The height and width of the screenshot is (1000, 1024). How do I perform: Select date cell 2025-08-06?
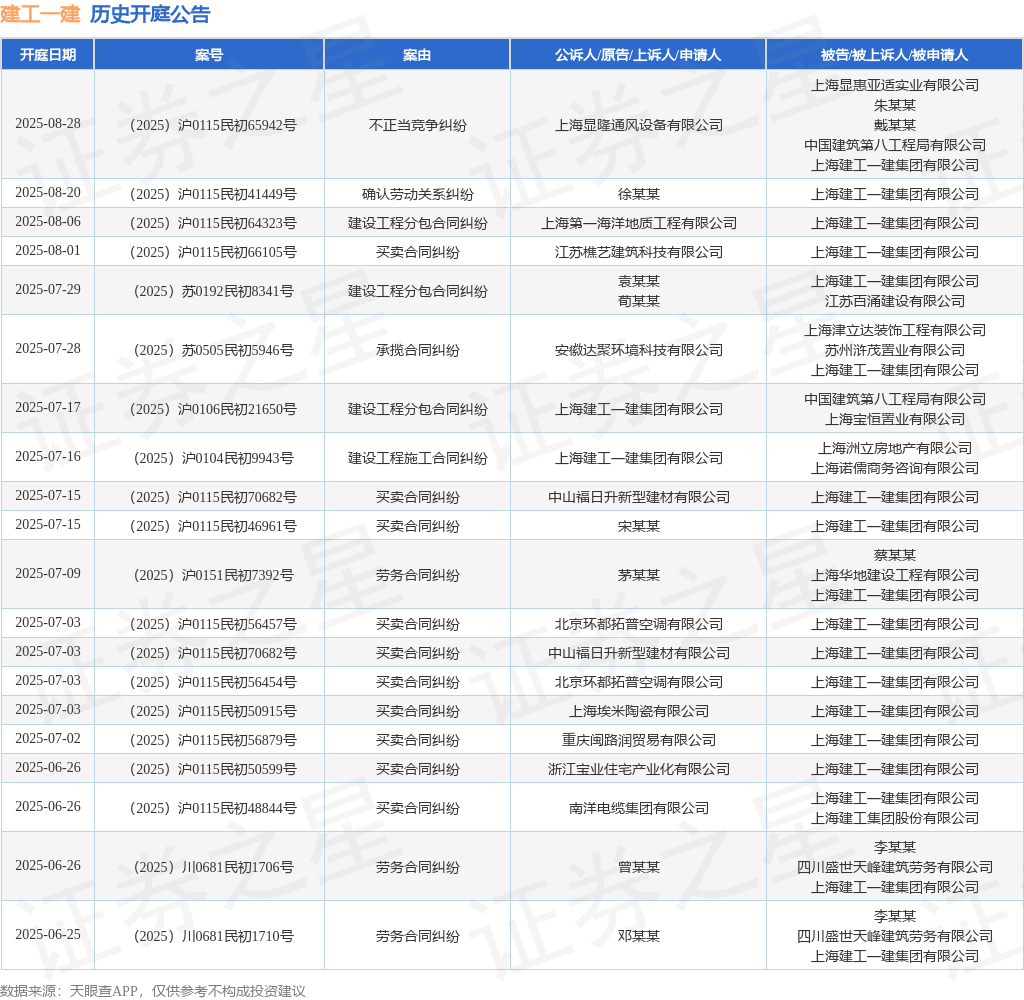(48, 221)
